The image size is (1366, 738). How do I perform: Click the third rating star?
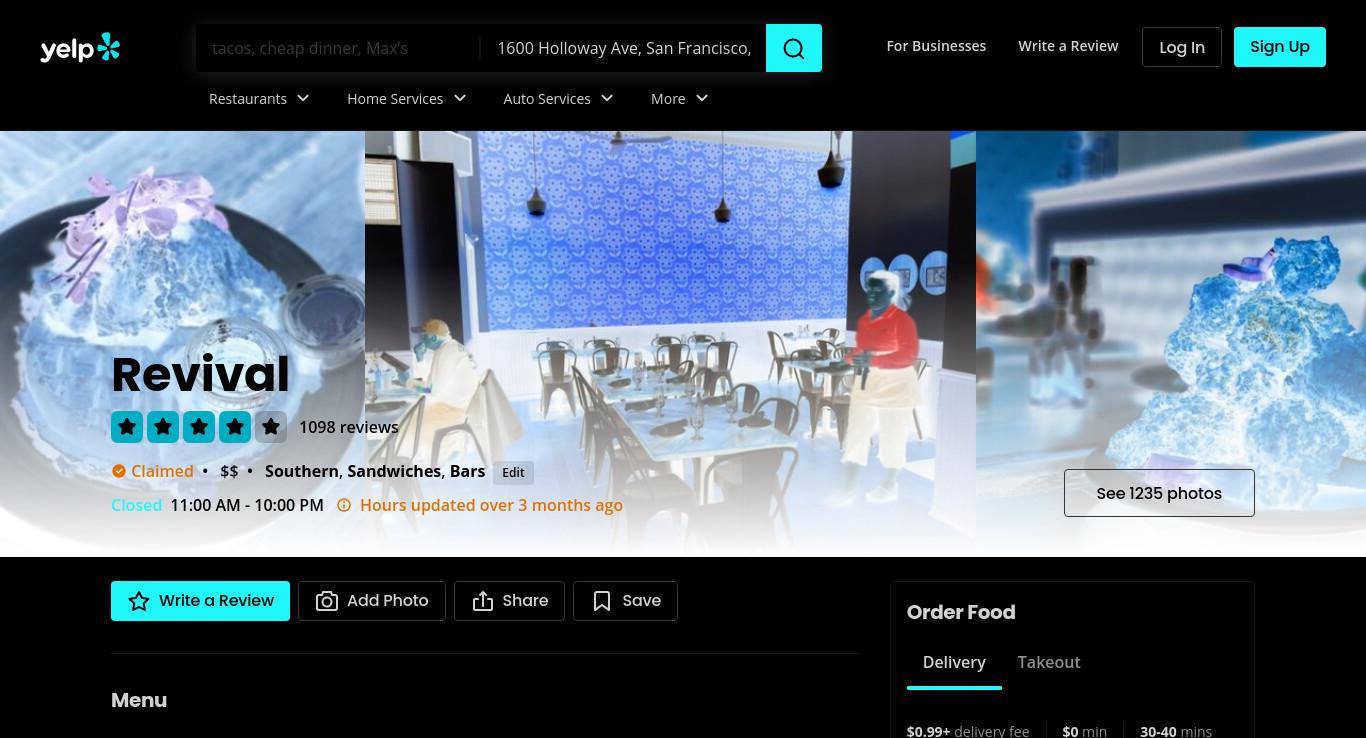[199, 427]
